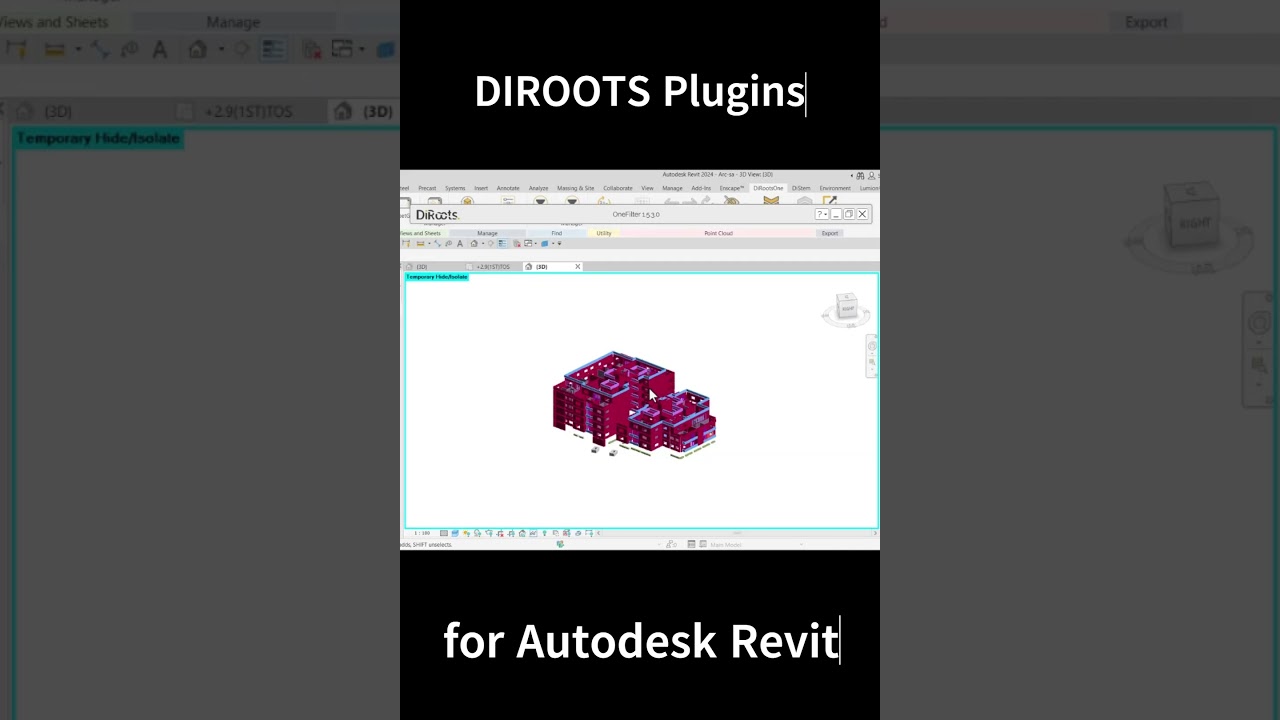
Task: Toggle Sun Path icon
Action: point(466,533)
